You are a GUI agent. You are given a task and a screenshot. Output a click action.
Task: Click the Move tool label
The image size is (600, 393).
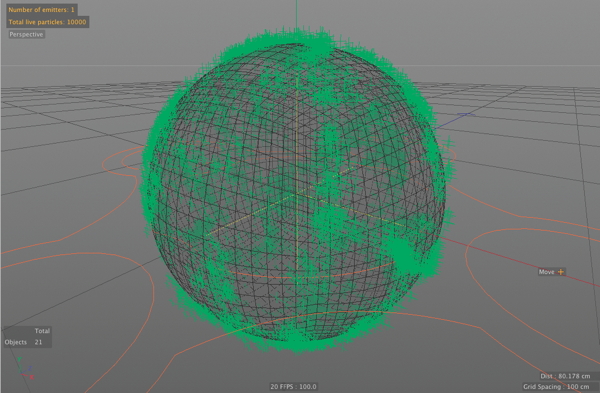click(546, 272)
